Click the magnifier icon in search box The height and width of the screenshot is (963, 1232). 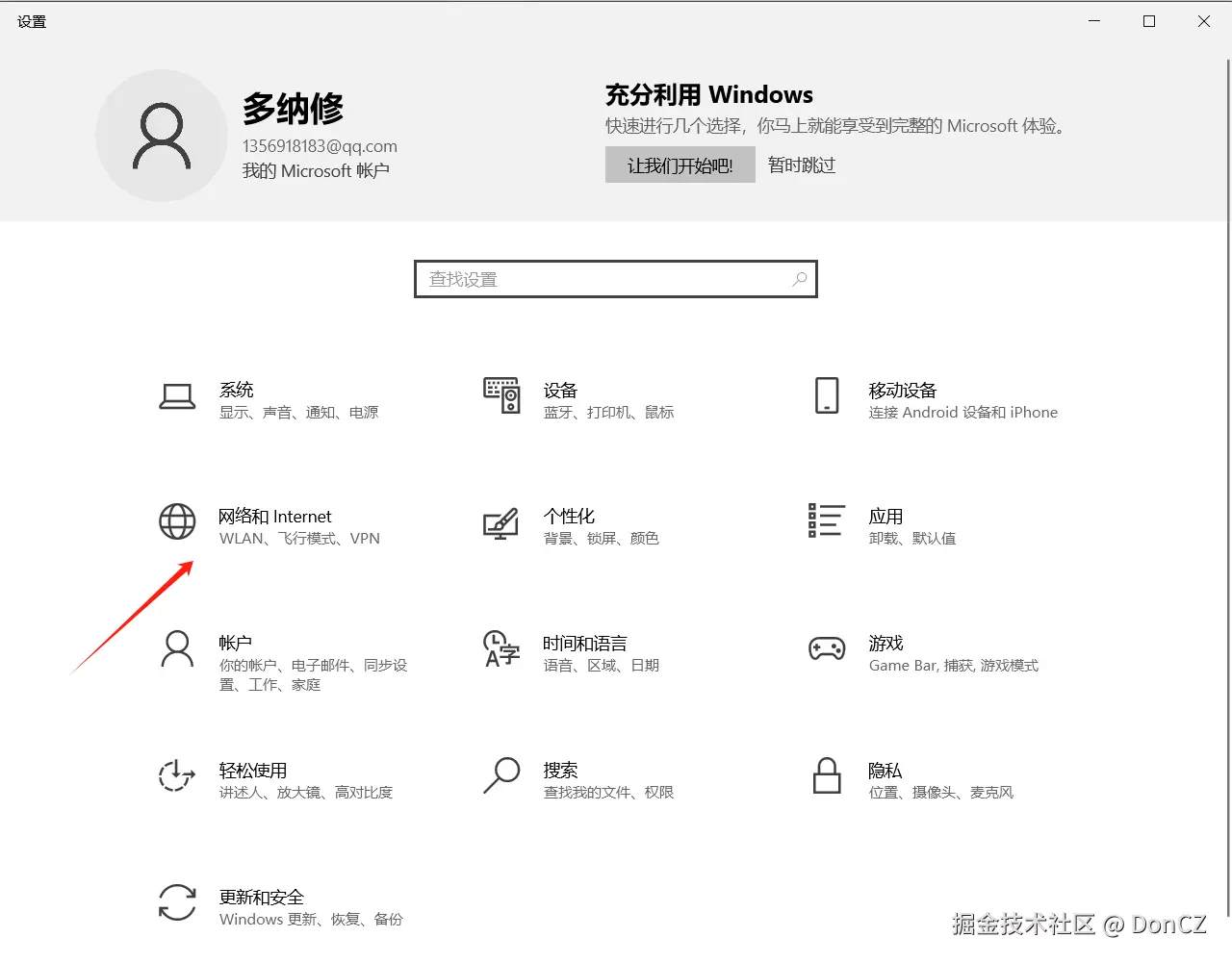pos(800,279)
